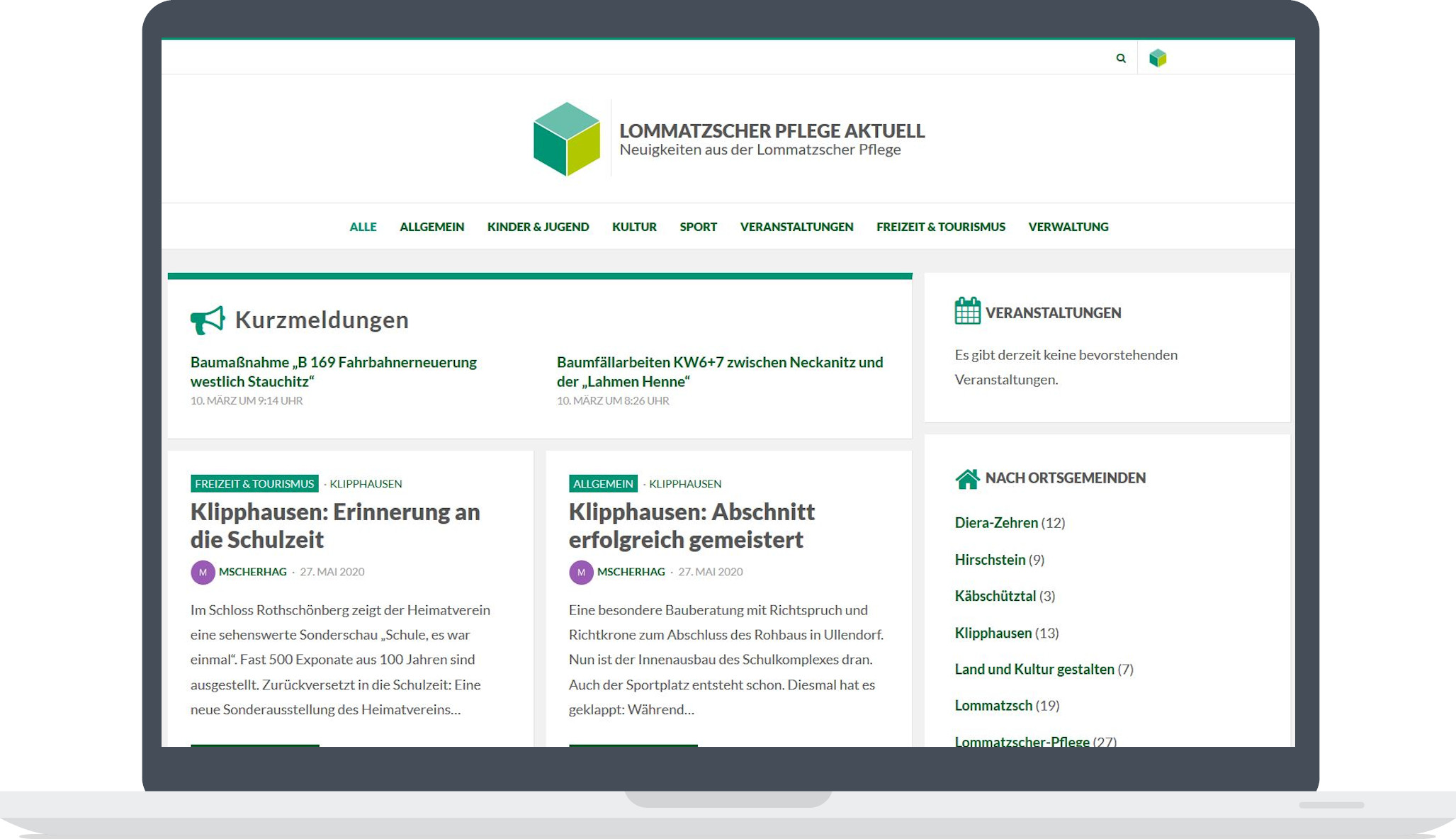Image resolution: width=1456 pixels, height=839 pixels.
Task: Open Diera-Zehren municipality link
Action: [996, 523]
